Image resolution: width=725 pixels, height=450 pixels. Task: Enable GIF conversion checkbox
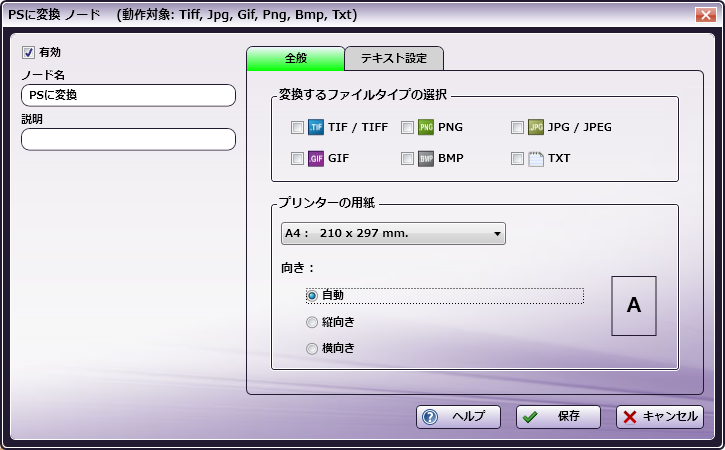coord(297,159)
